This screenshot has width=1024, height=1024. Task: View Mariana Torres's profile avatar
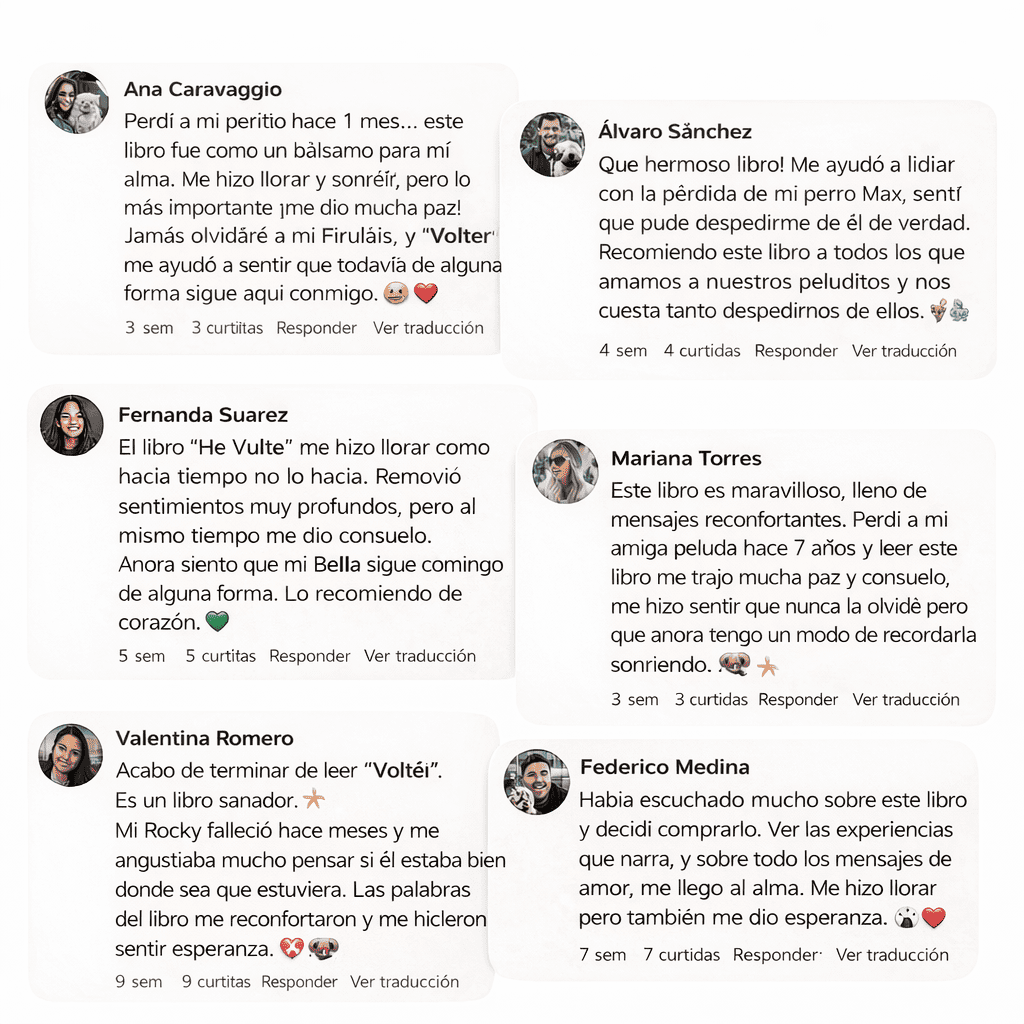[566, 471]
